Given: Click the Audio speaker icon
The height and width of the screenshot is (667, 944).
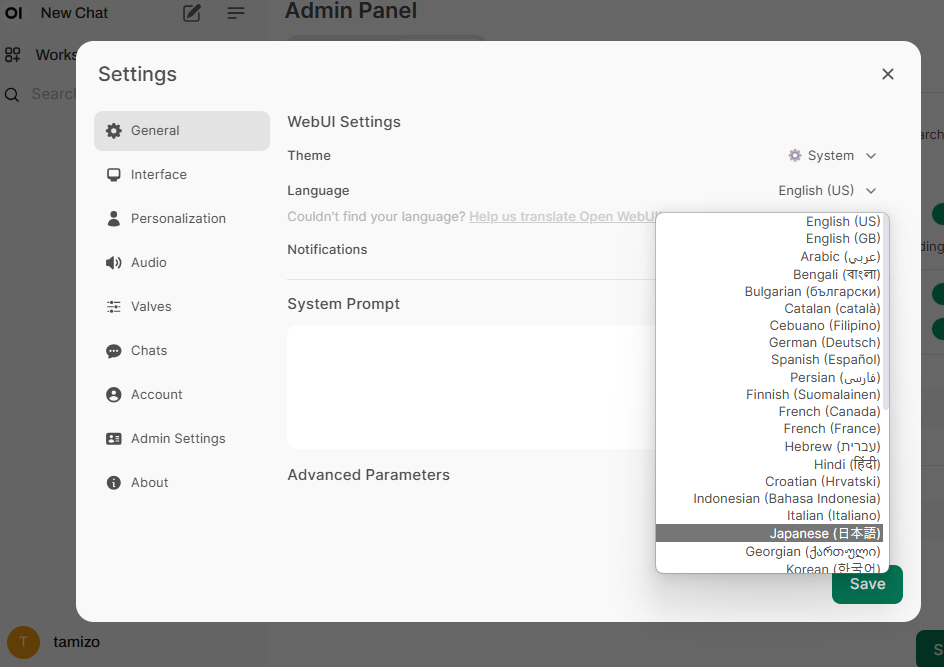Looking at the screenshot, I should [114, 263].
